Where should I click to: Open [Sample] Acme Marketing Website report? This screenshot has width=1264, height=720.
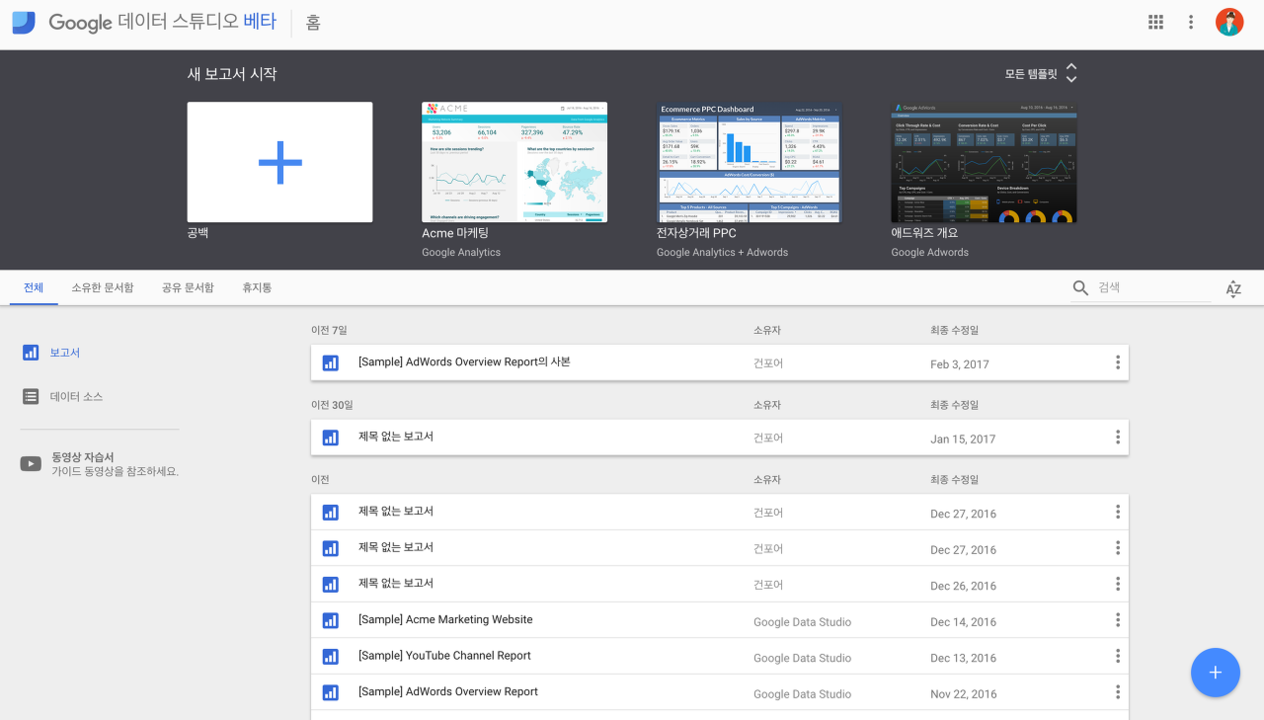(x=445, y=620)
